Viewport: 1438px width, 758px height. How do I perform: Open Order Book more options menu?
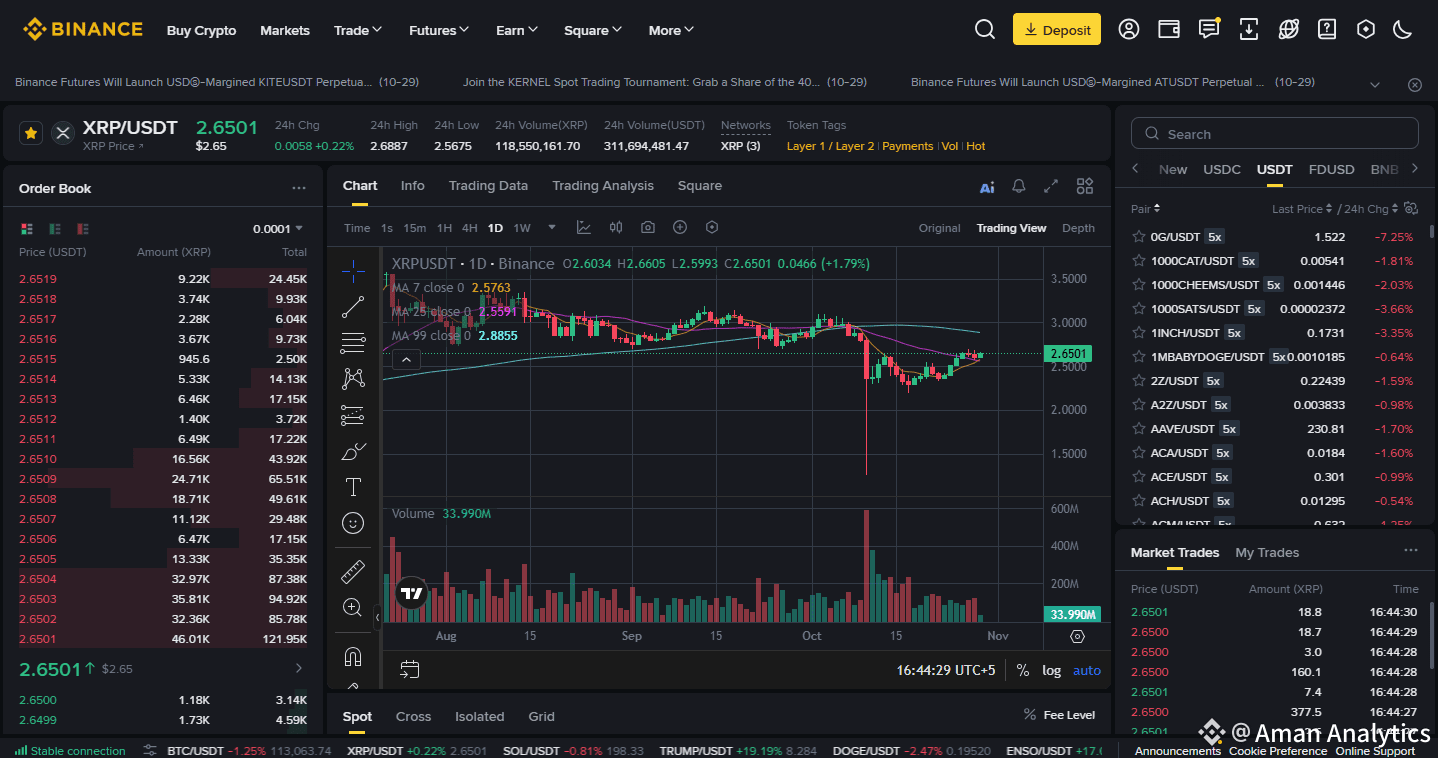click(298, 188)
